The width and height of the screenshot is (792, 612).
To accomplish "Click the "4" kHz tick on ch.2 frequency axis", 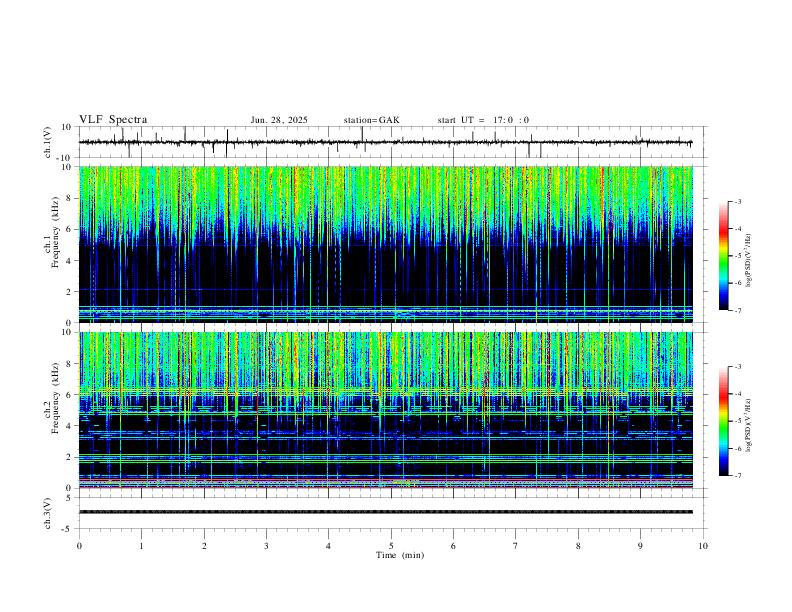I will tap(70, 426).
